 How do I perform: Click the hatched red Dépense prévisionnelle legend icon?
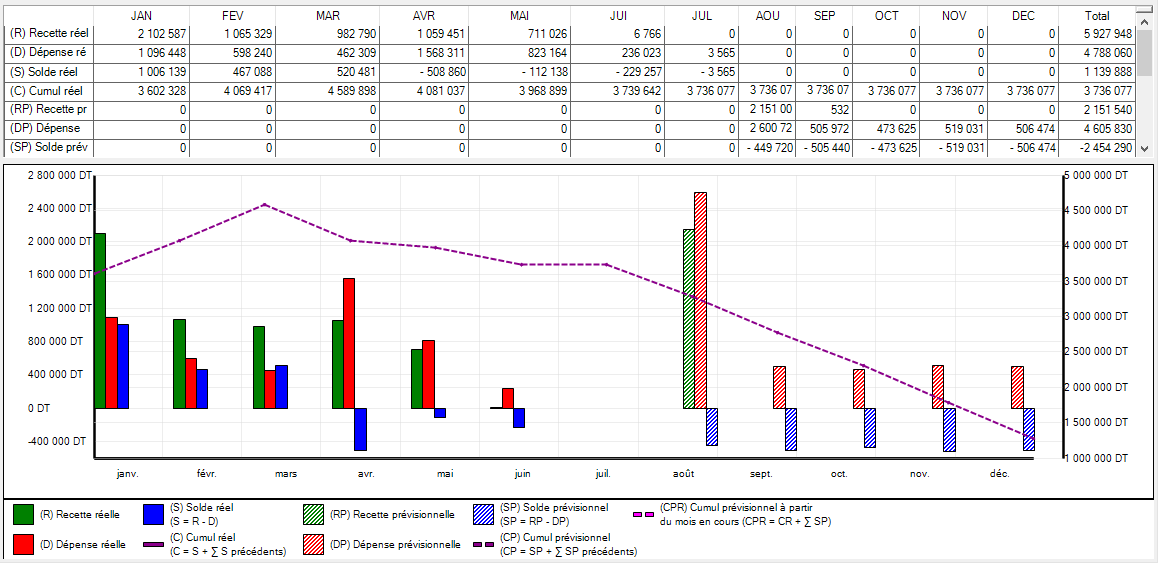click(x=314, y=545)
